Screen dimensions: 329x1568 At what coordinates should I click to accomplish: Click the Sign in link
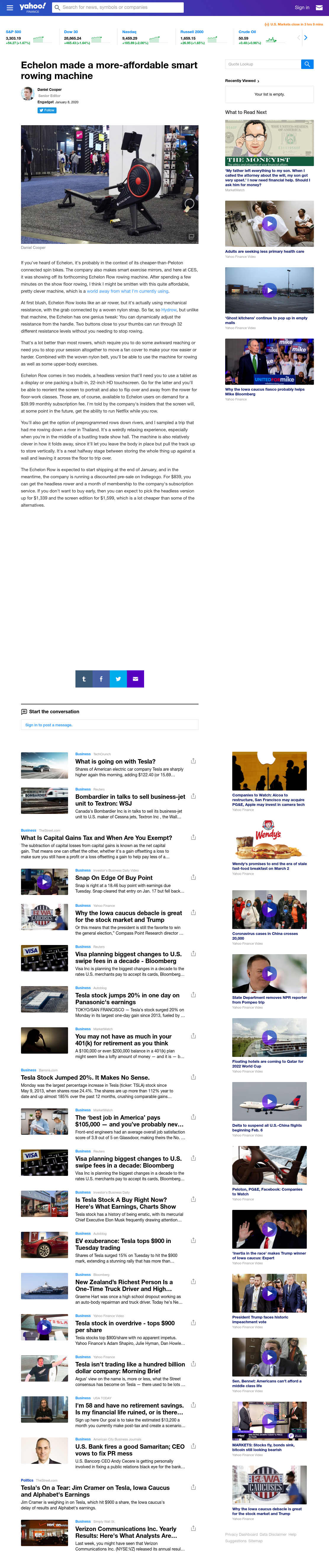[302, 7]
